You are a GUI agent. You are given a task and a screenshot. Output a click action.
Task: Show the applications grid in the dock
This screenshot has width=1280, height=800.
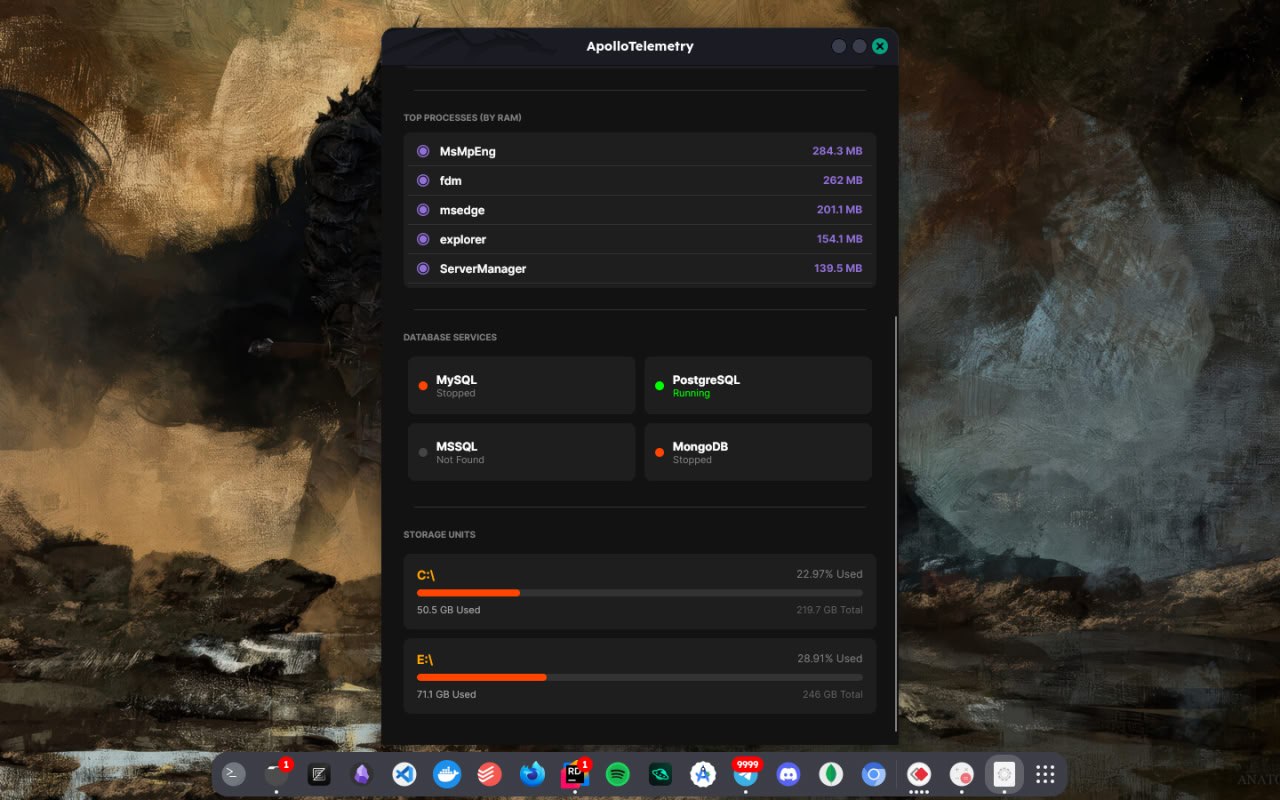coord(1045,774)
